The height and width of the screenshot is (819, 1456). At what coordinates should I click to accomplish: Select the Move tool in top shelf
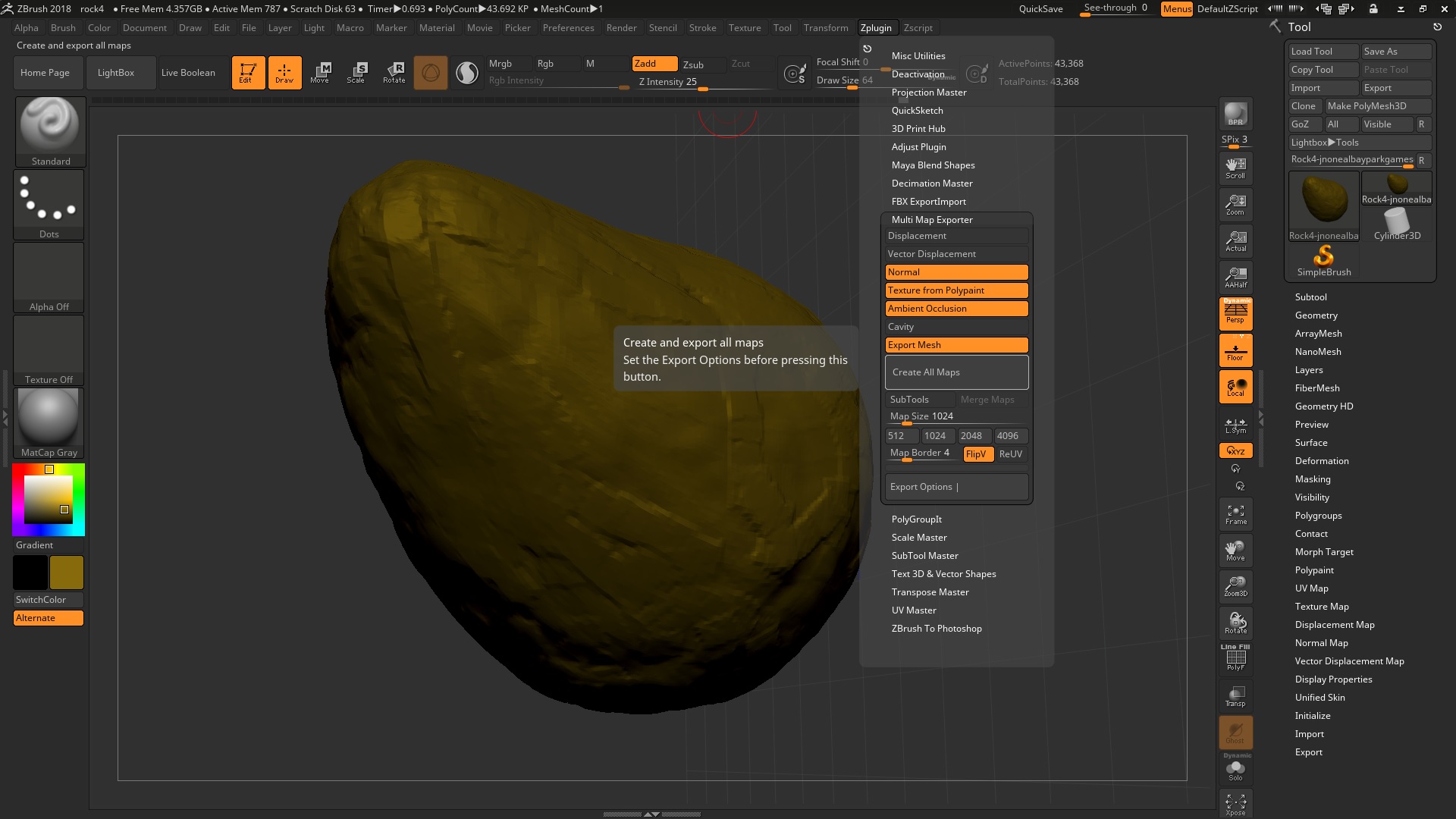coord(320,73)
